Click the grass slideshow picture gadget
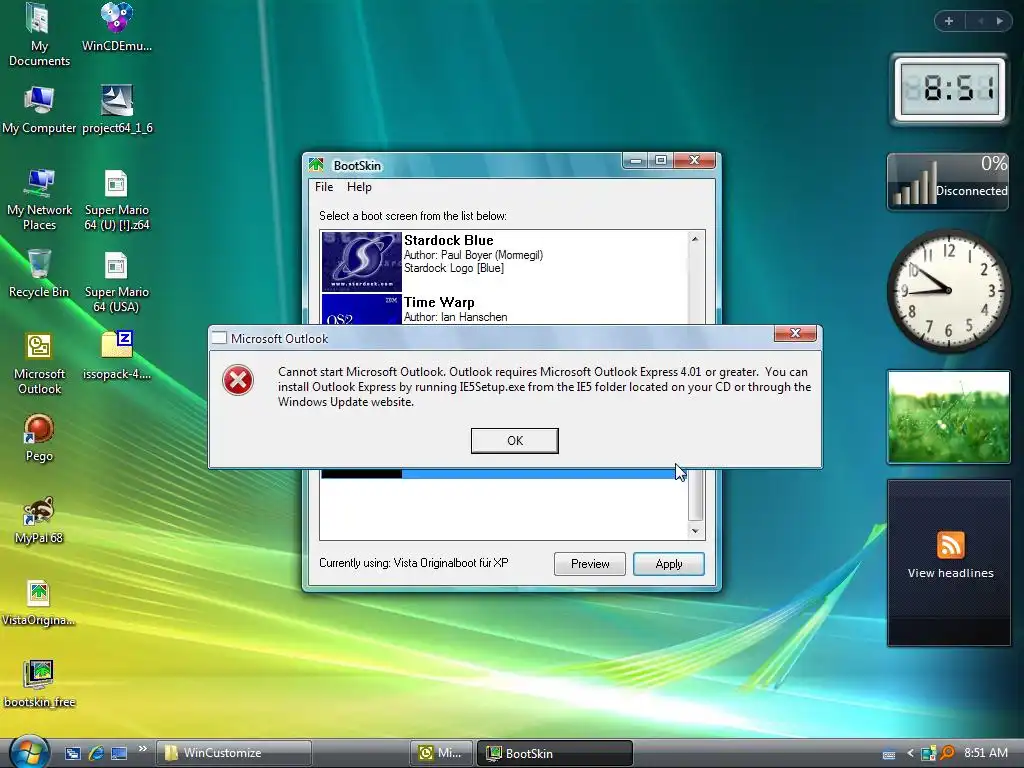 pos(948,417)
